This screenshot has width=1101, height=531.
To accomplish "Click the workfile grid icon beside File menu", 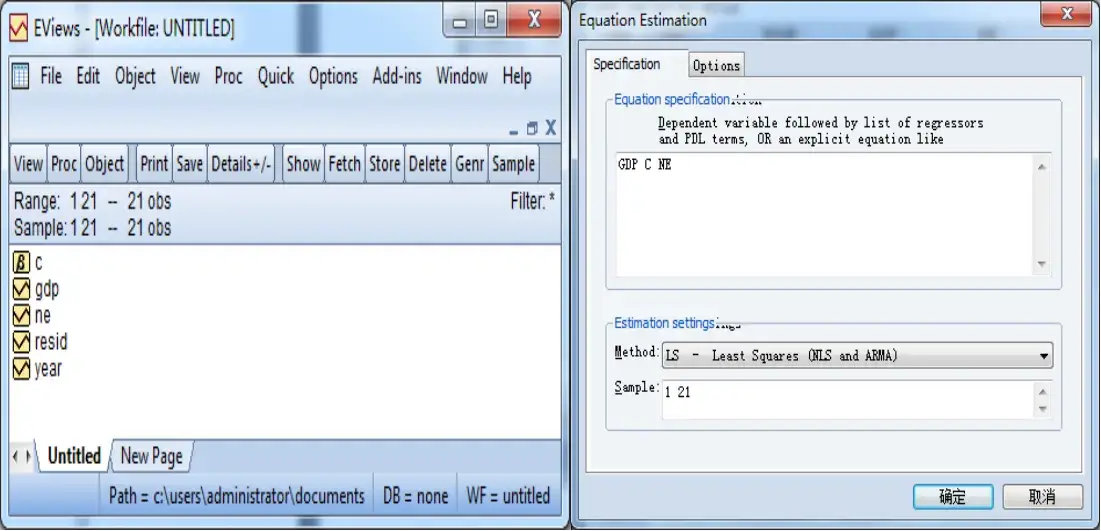I will tap(21, 76).
